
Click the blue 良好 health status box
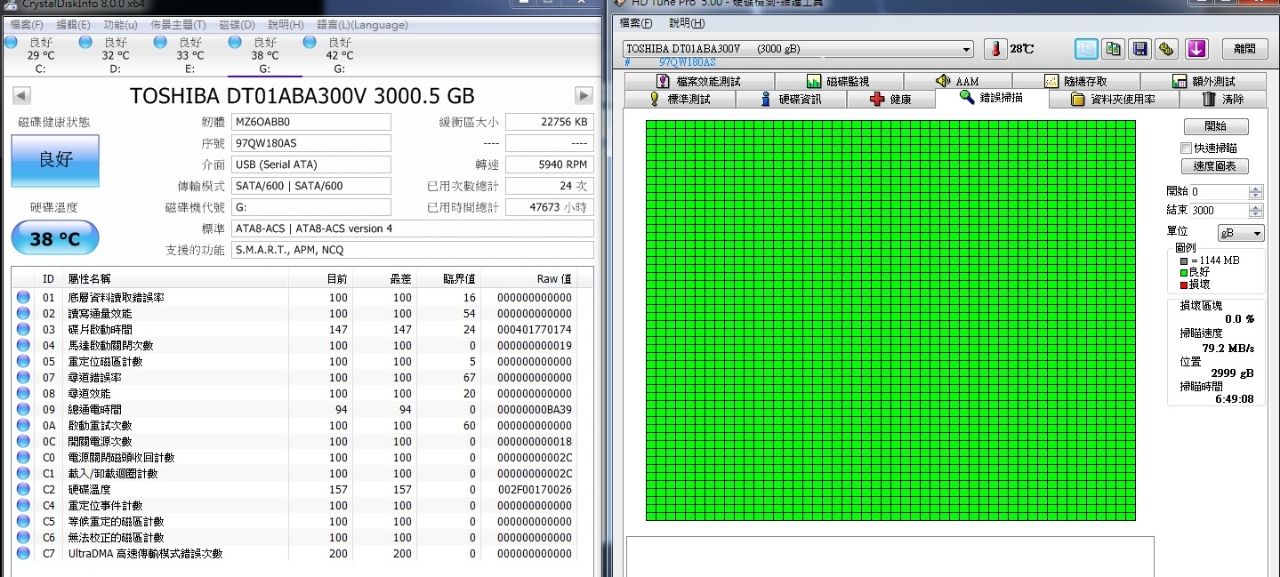(55, 160)
